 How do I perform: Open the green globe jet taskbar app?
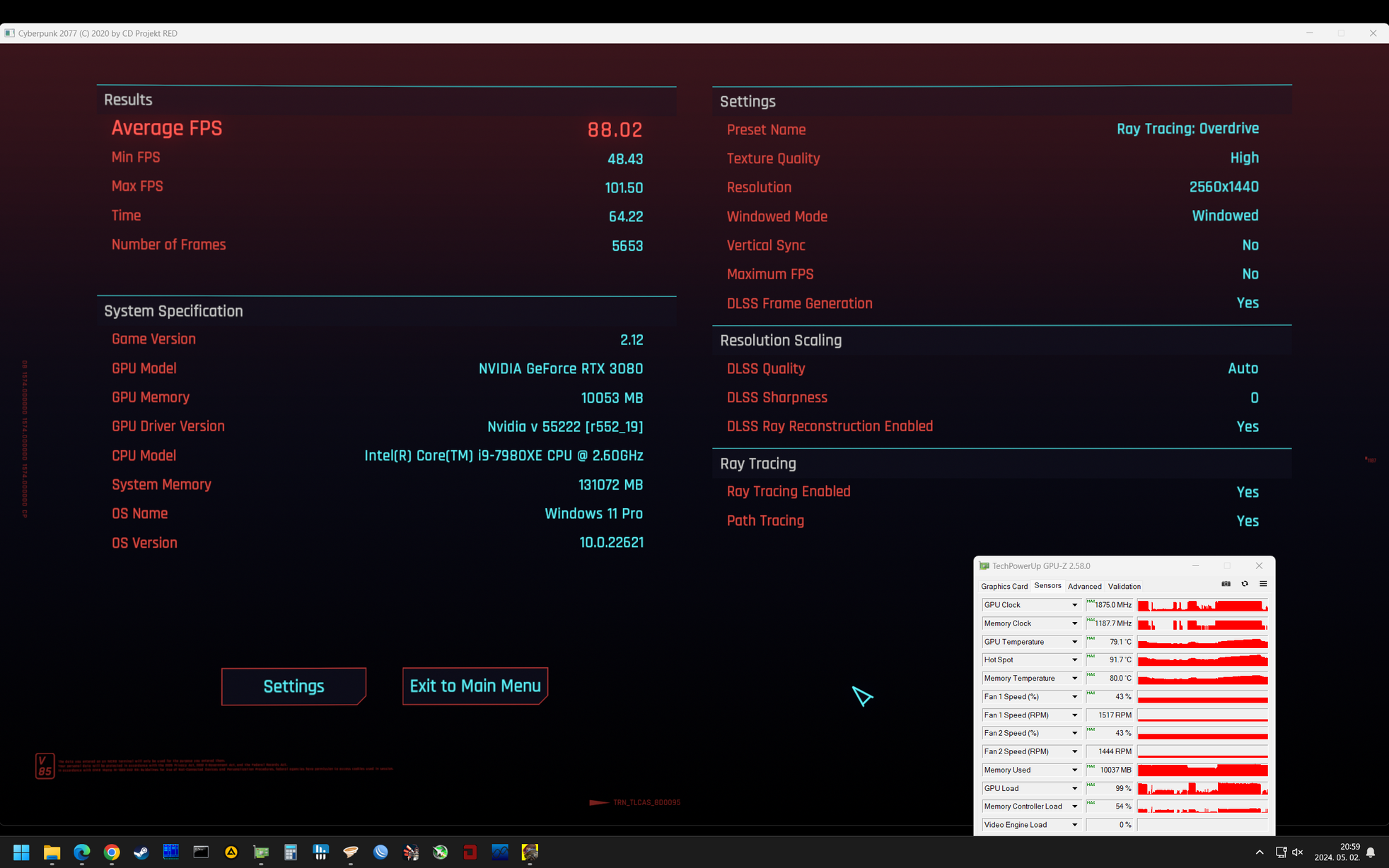[440, 852]
